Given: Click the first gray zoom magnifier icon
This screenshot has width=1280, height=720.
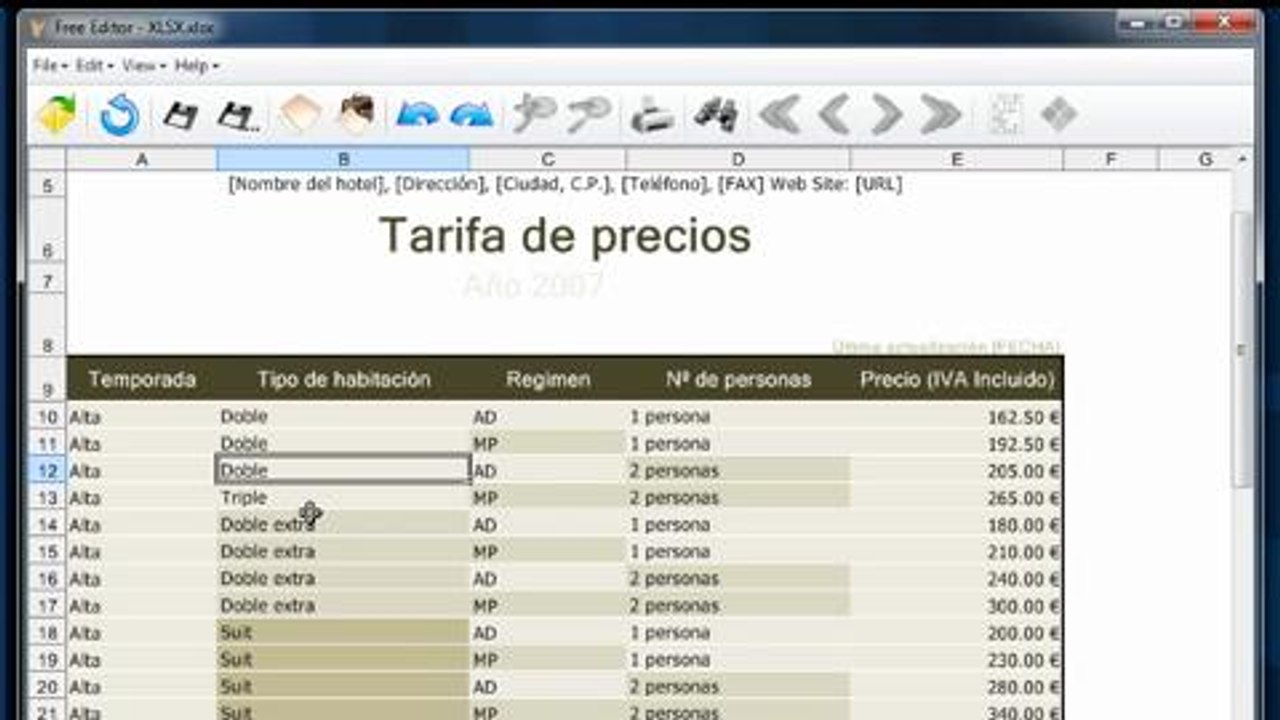Looking at the screenshot, I should pos(534,115).
